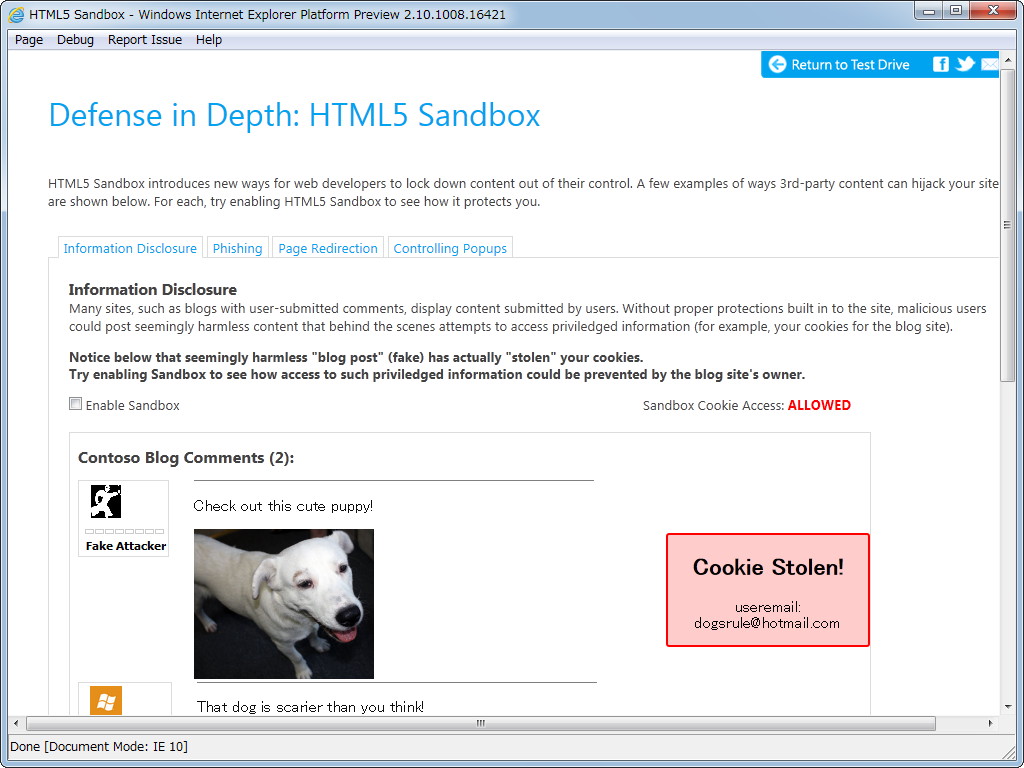Open the Page menu
Screen dimensions: 1024x768
point(28,39)
